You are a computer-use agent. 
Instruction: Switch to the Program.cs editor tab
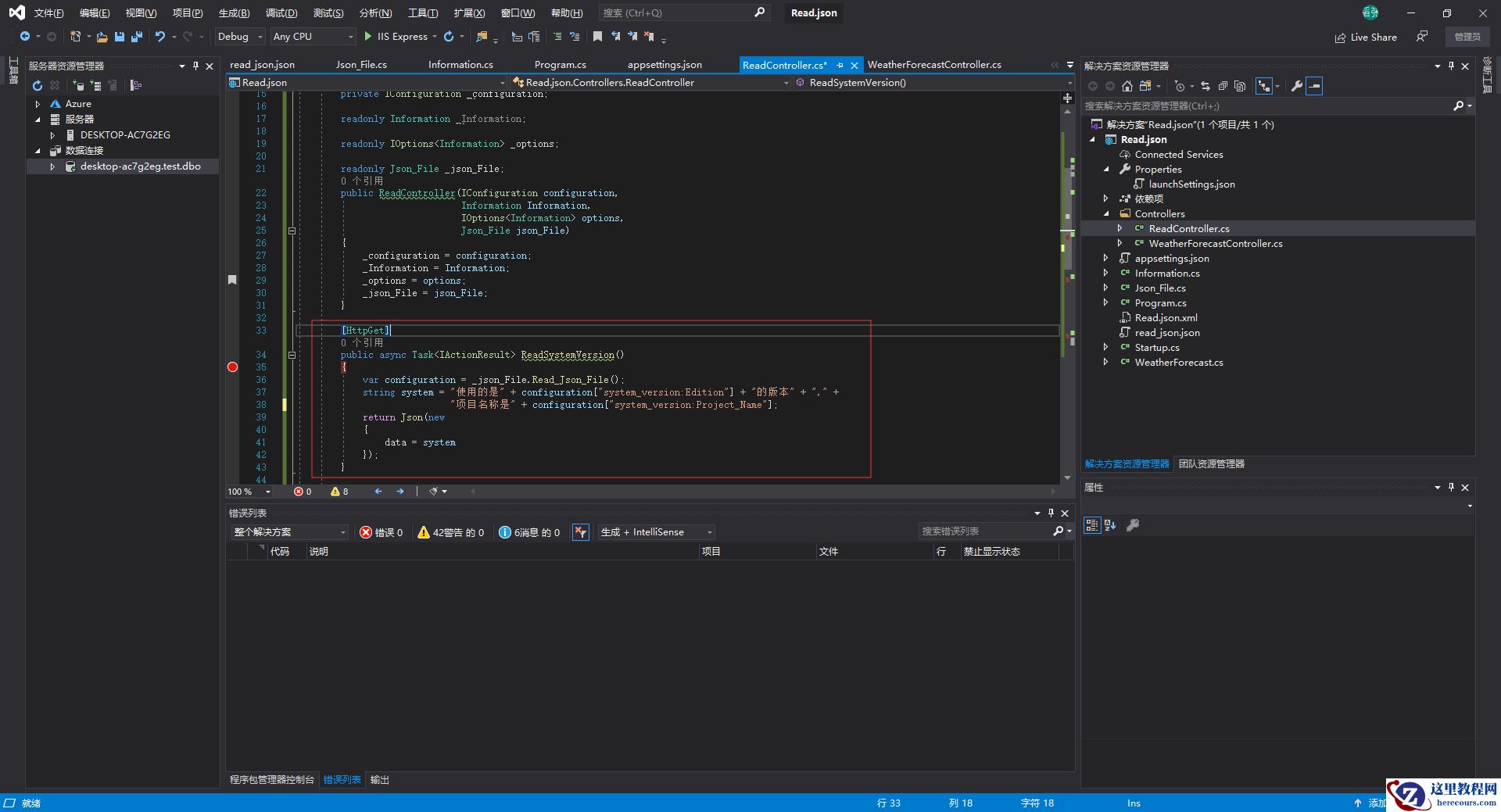[560, 65]
